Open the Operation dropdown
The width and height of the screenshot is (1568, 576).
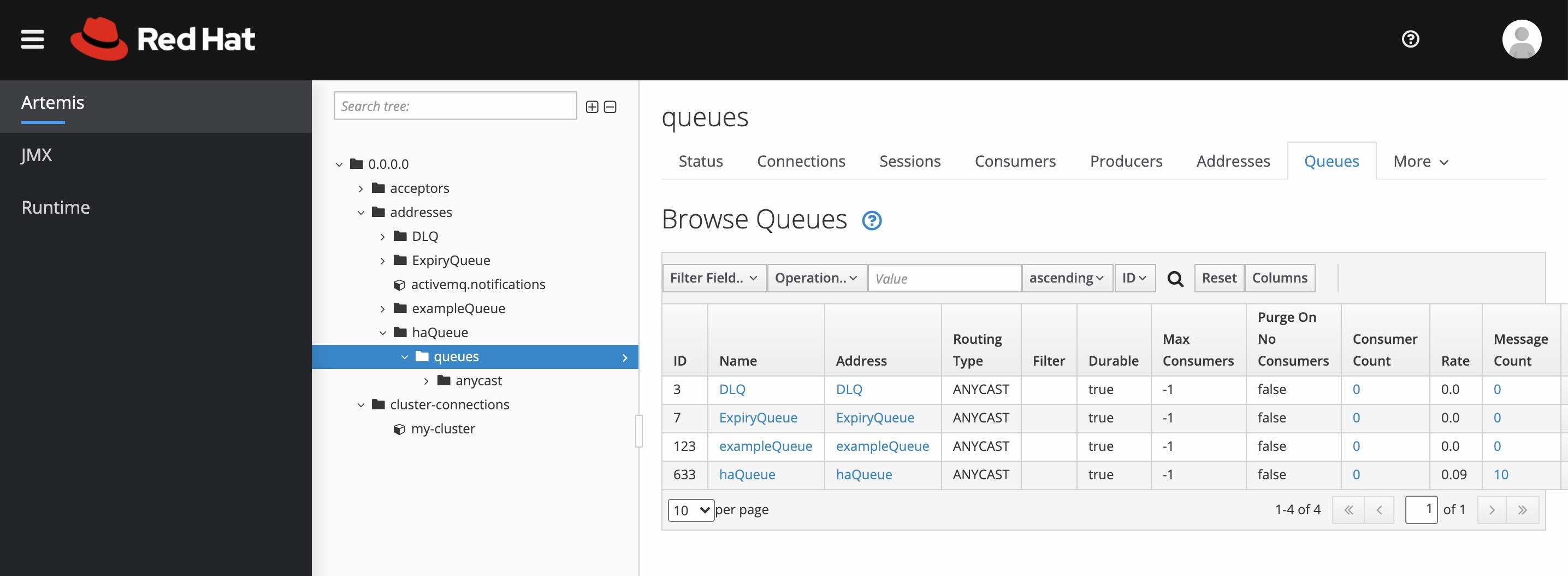click(x=816, y=278)
